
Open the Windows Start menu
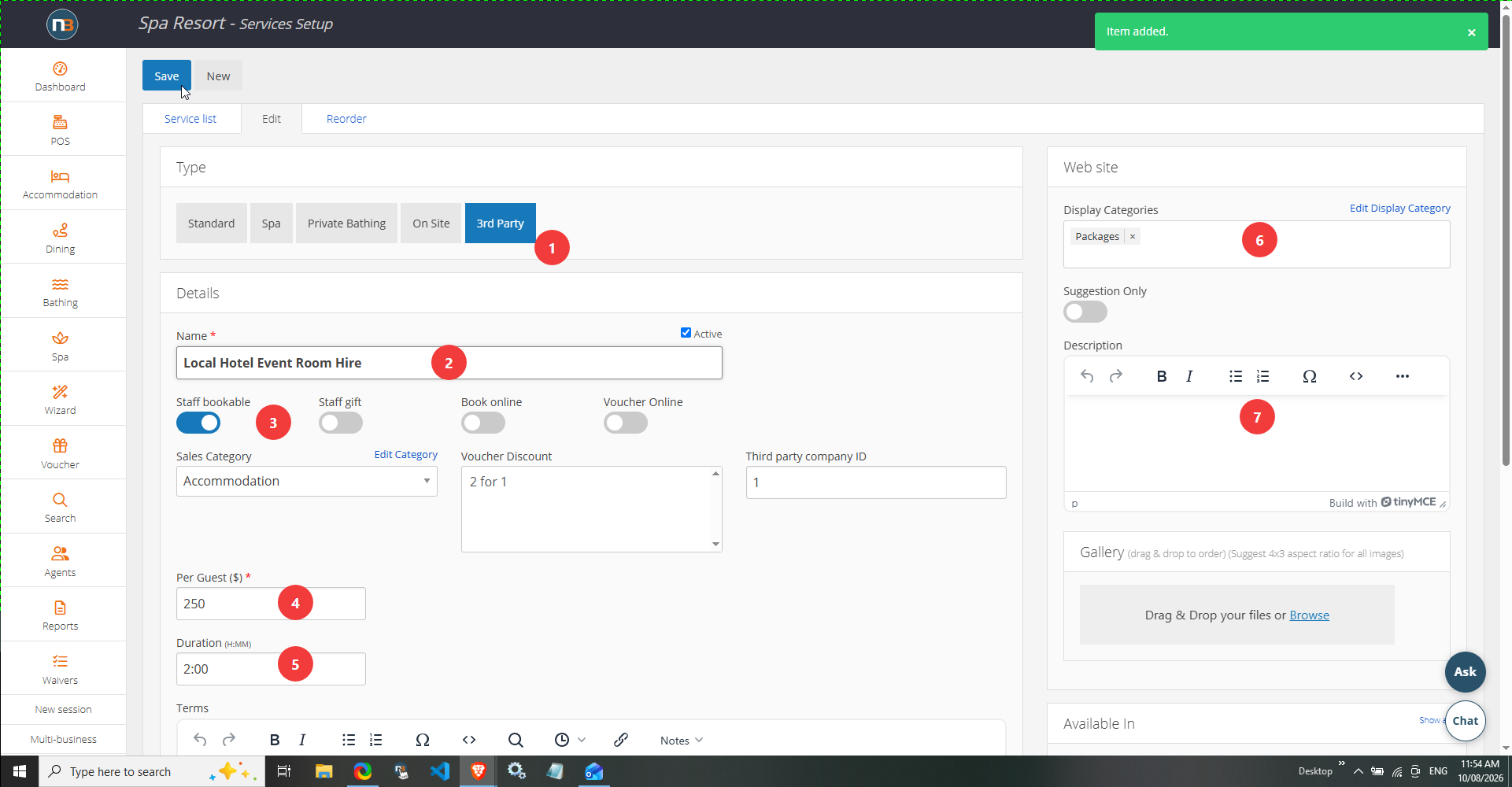click(x=19, y=771)
